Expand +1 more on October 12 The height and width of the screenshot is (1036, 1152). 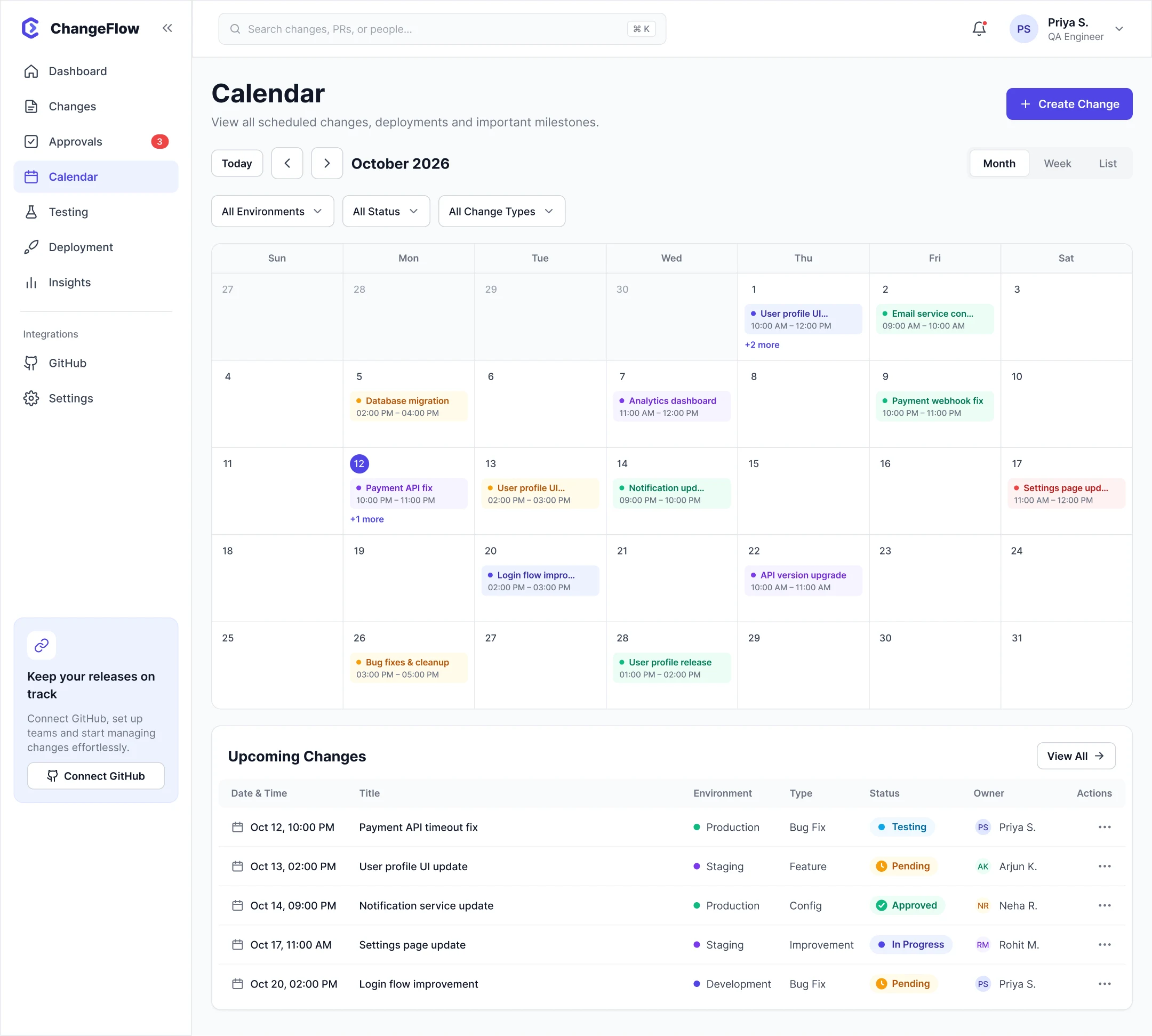(367, 519)
